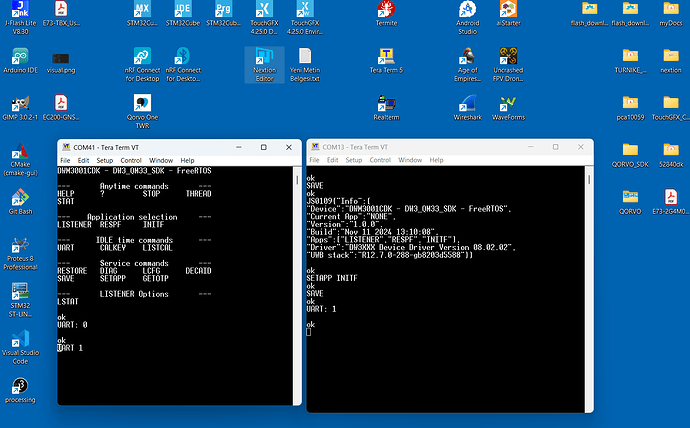Open Setup menu in COM41 window
The height and width of the screenshot is (428, 690).
coord(105,160)
